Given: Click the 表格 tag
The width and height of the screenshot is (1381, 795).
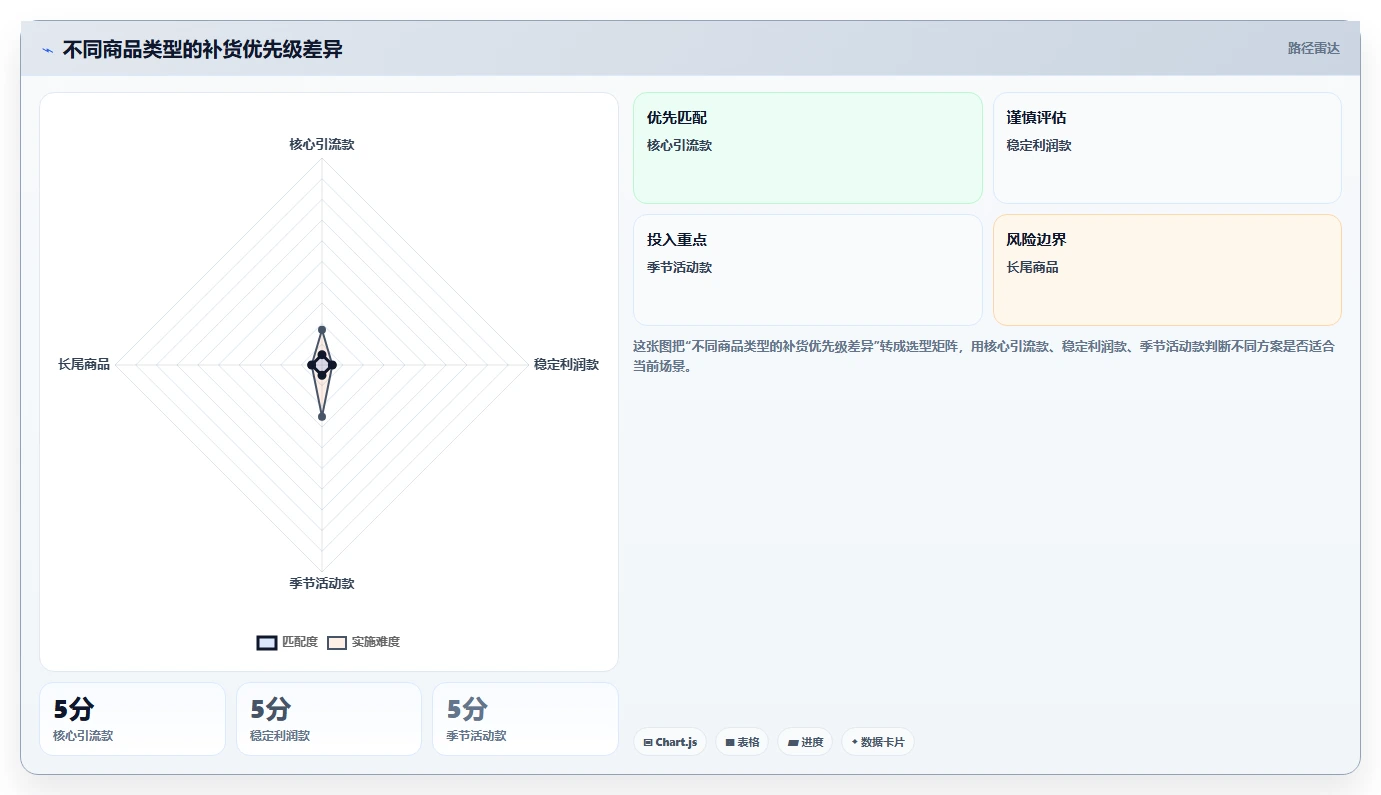Looking at the screenshot, I should pos(742,742).
